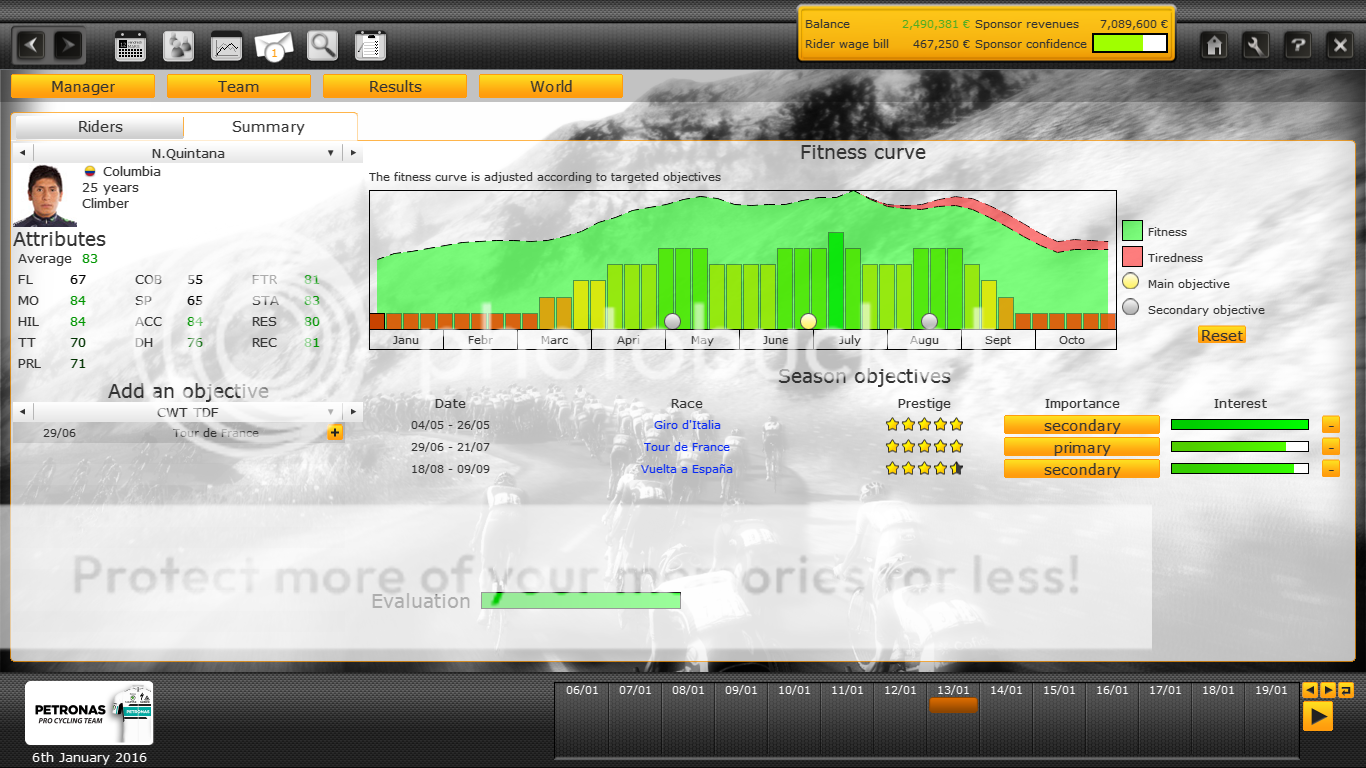Toggle Tour de France importance primary button
Viewport: 1366px width, 768px height.
1082,447
